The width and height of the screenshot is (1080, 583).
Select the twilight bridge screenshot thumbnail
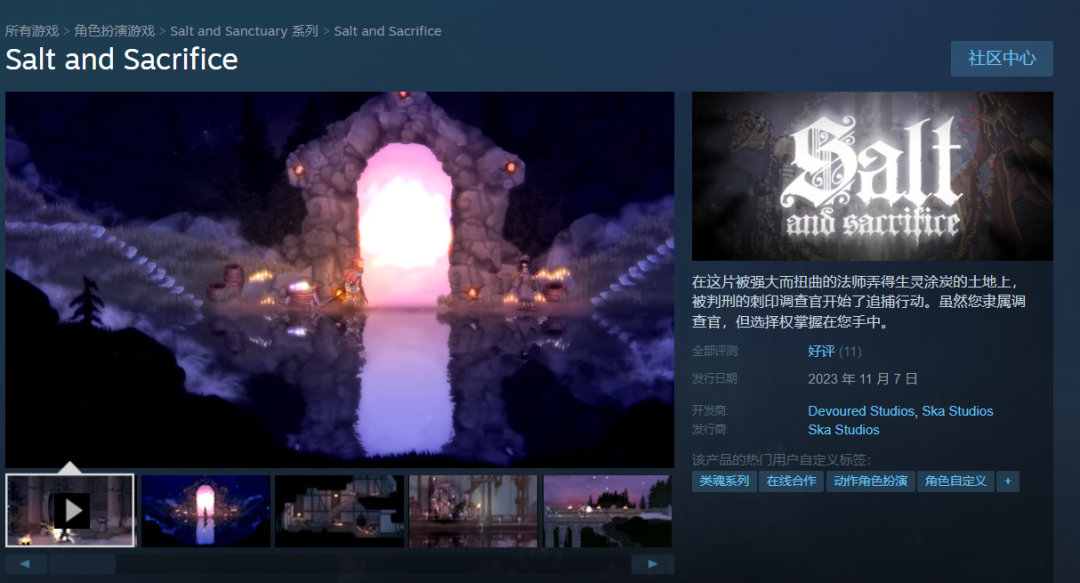[608, 511]
